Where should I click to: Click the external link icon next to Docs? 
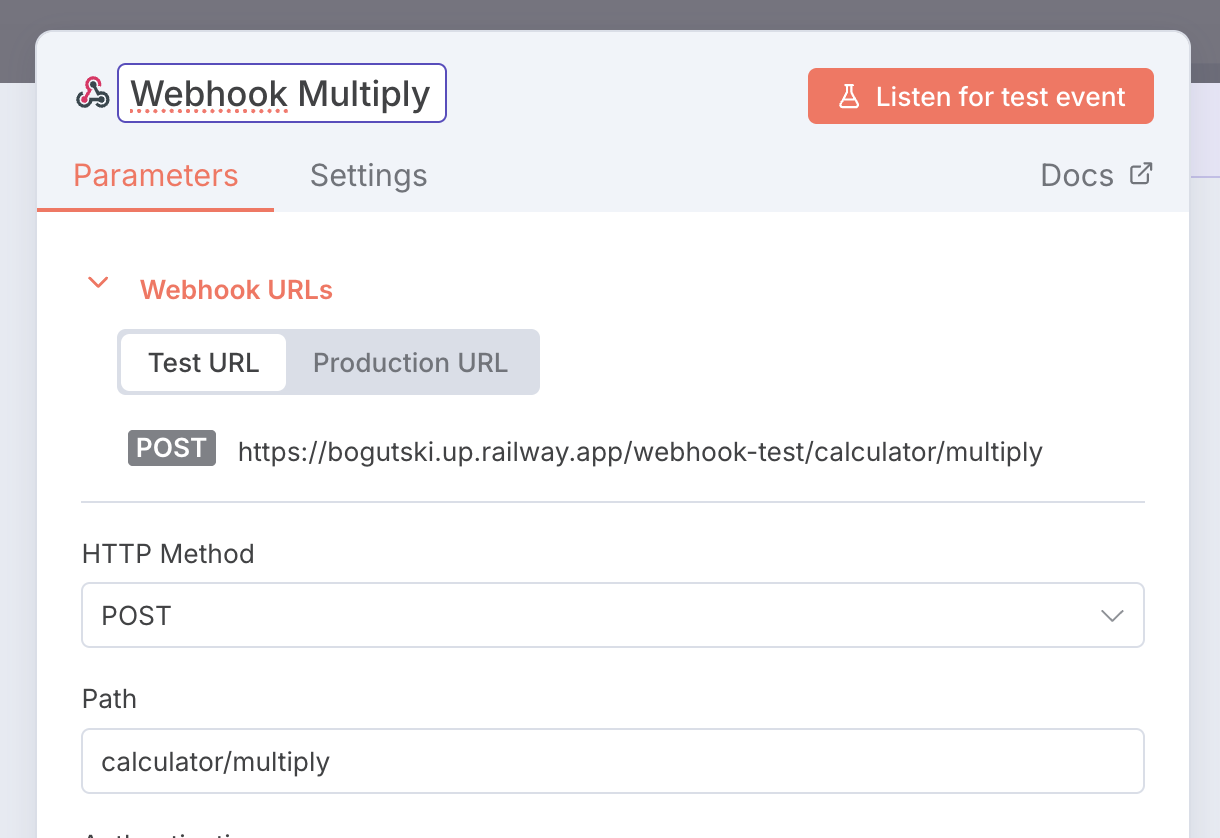pos(1140,174)
